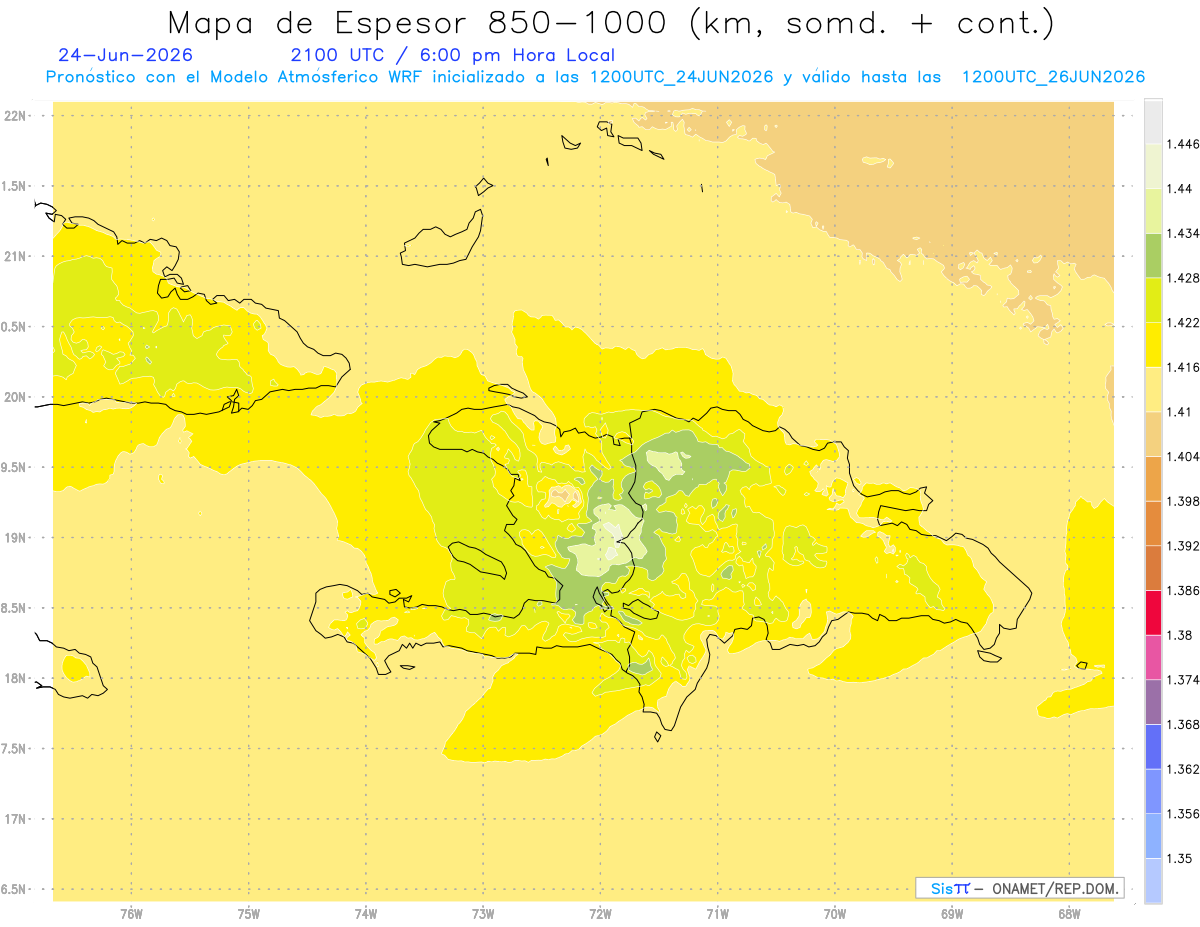The width and height of the screenshot is (1200, 927).
Task: Select the '20N' latitude label
Action: point(15,397)
